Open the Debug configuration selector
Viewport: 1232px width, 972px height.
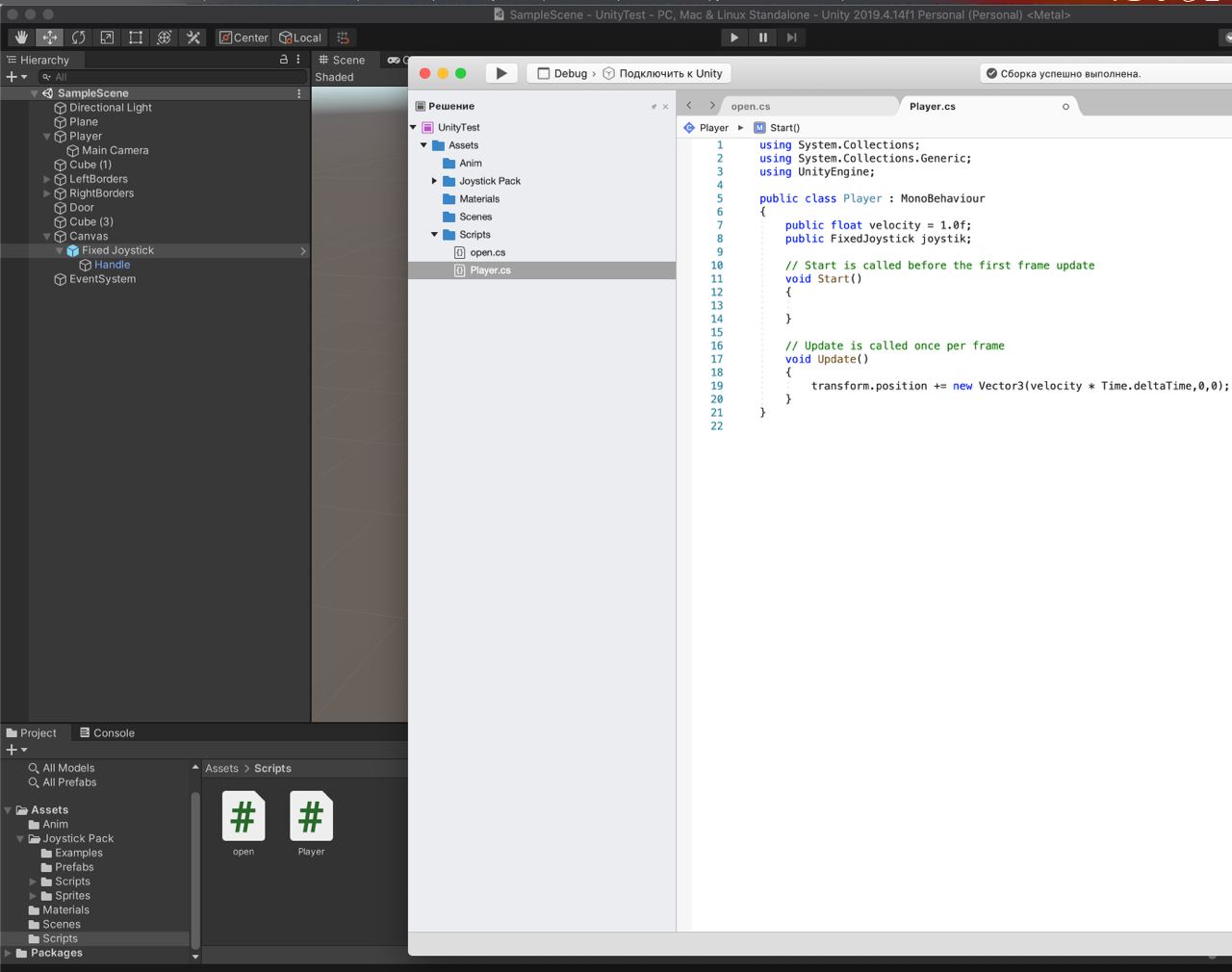[563, 73]
